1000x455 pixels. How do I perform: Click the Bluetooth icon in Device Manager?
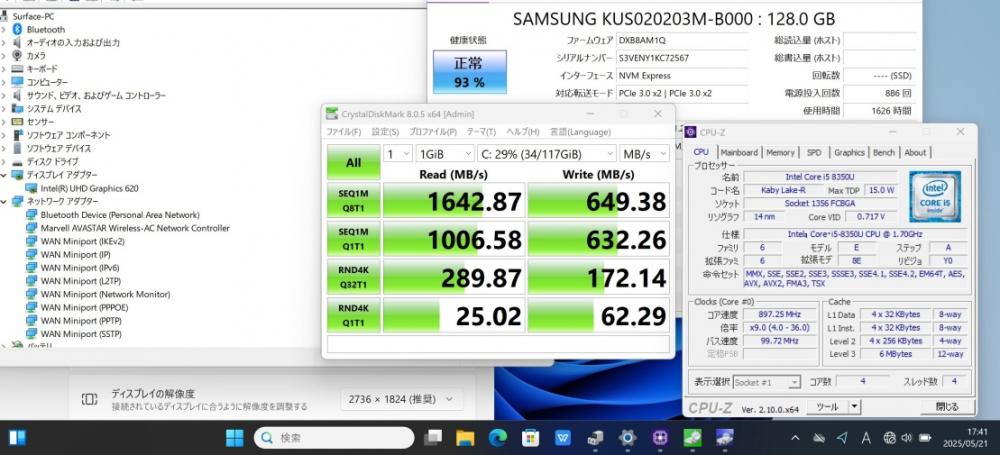[17, 29]
